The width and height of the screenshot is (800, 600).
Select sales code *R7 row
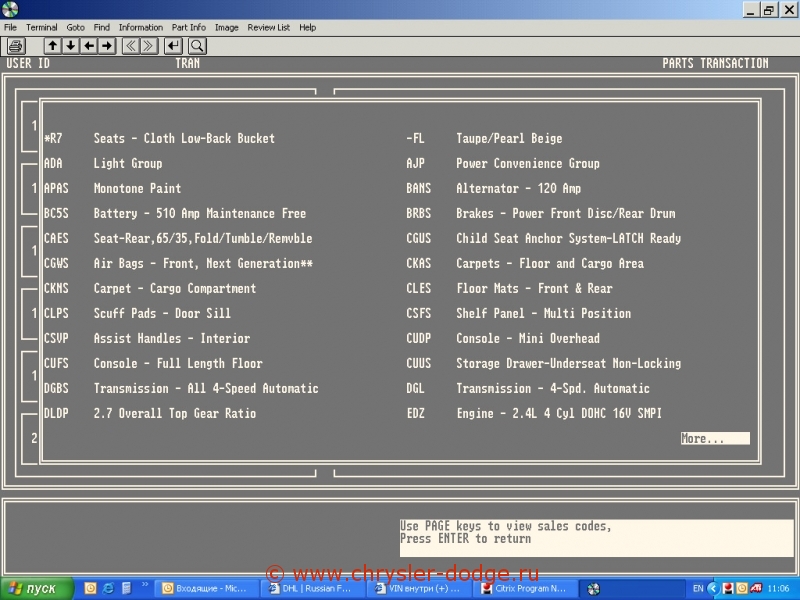point(160,138)
